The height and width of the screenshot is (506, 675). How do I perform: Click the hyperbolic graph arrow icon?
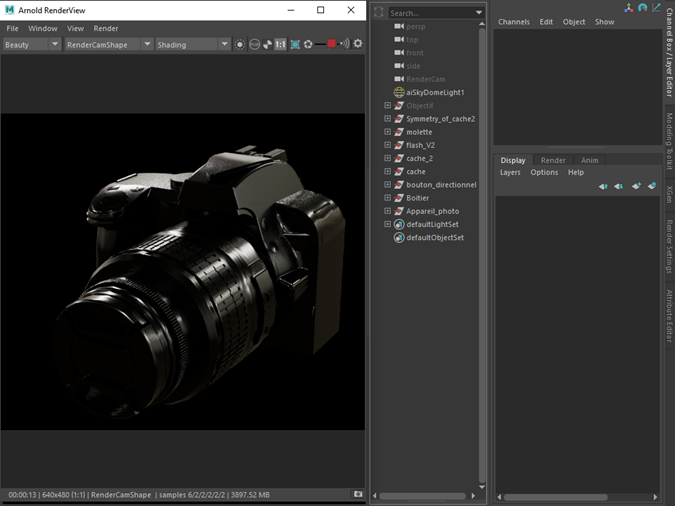point(656,7)
